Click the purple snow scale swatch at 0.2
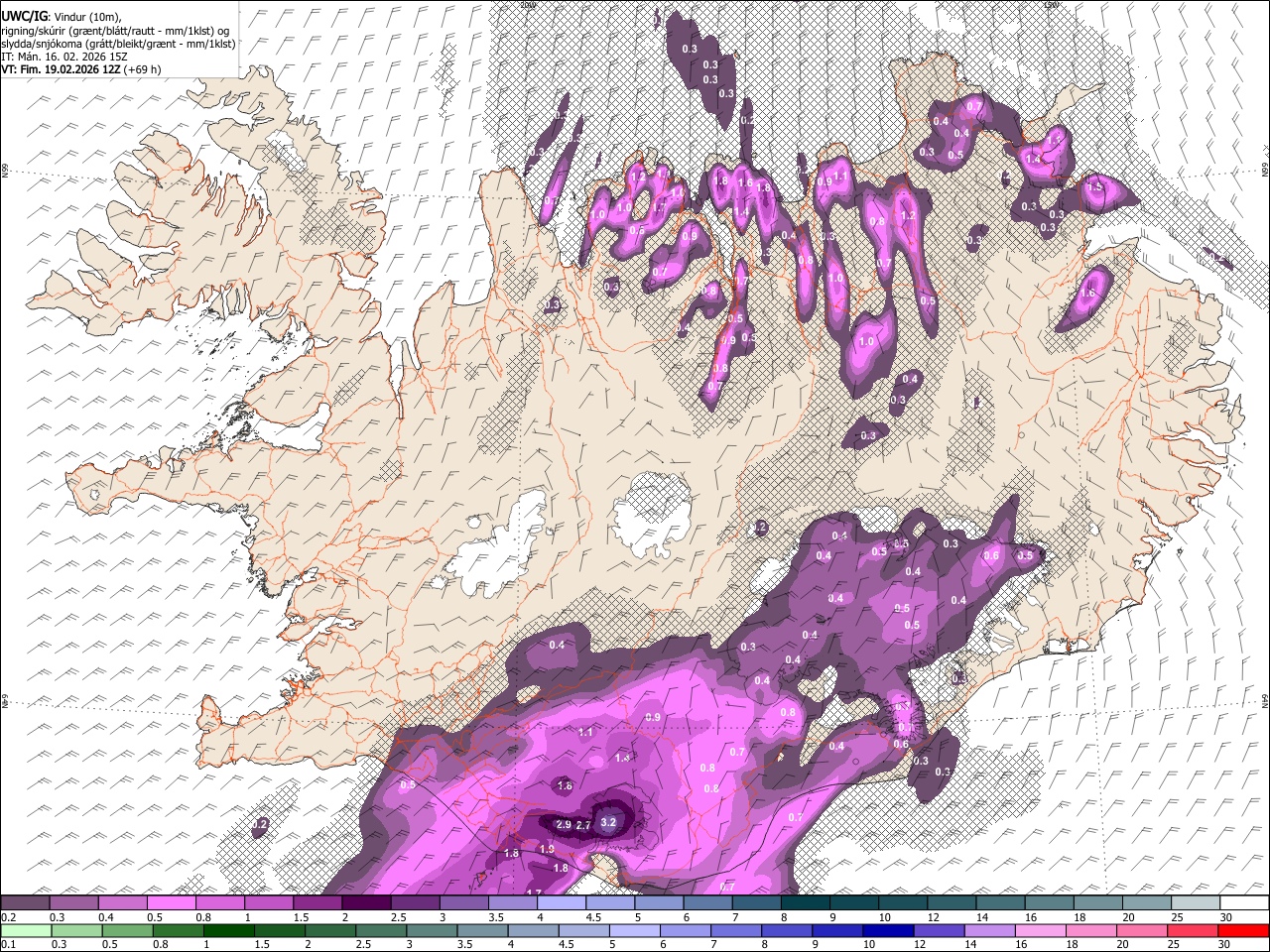The image size is (1270, 952). 25,902
